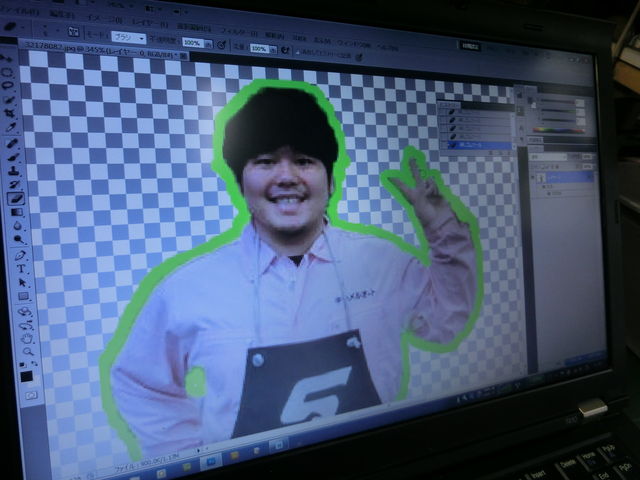
Task: Select the Brush tool
Action: pyautogui.click(x=13, y=157)
